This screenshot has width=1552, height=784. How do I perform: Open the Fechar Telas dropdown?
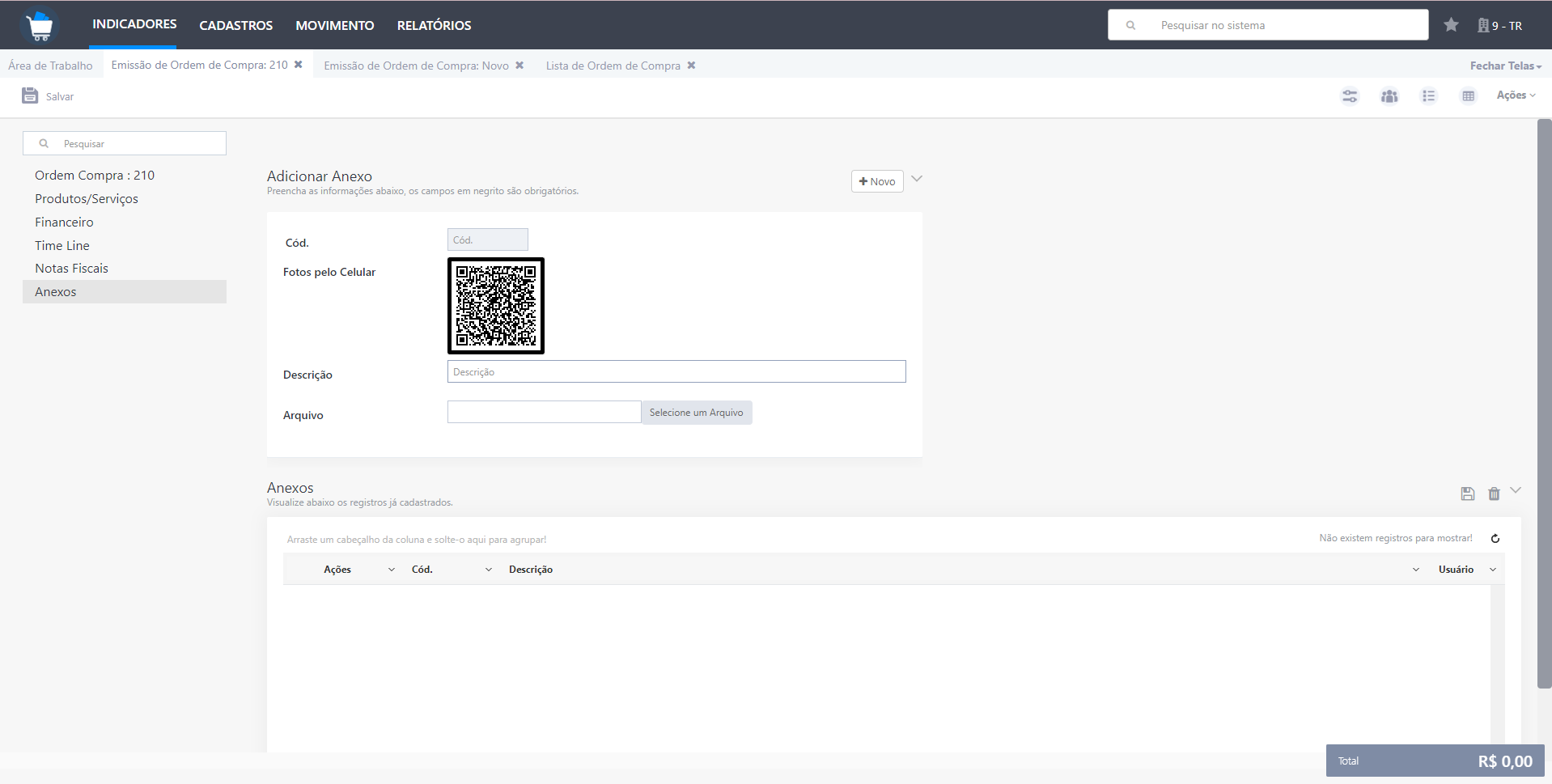click(x=1505, y=66)
